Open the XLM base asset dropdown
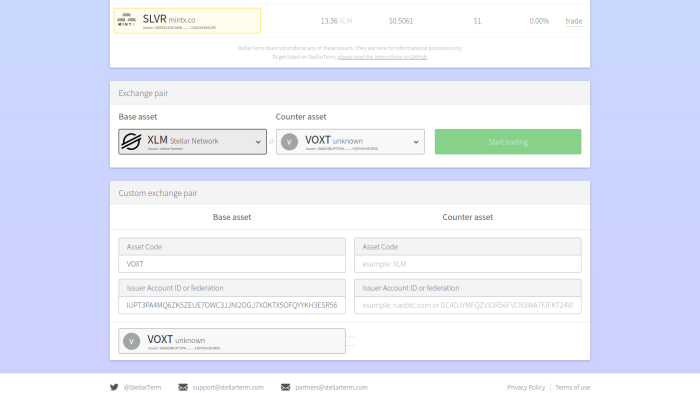The image size is (700, 393). tap(192, 142)
